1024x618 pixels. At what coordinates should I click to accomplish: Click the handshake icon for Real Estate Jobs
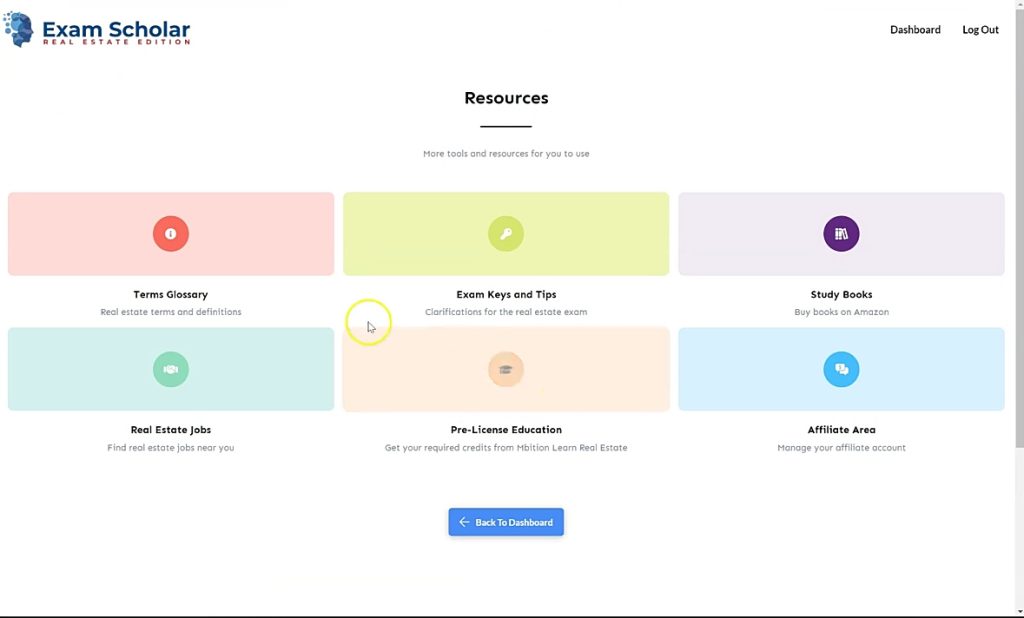[x=171, y=369]
